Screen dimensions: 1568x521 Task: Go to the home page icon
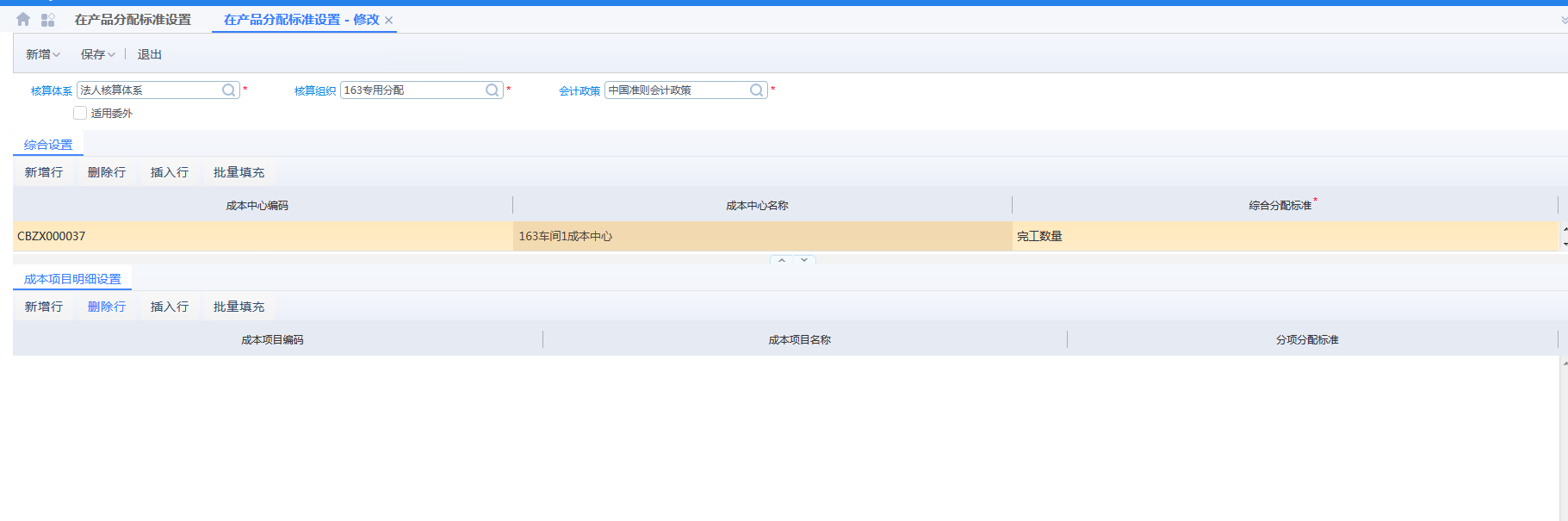[x=23, y=19]
